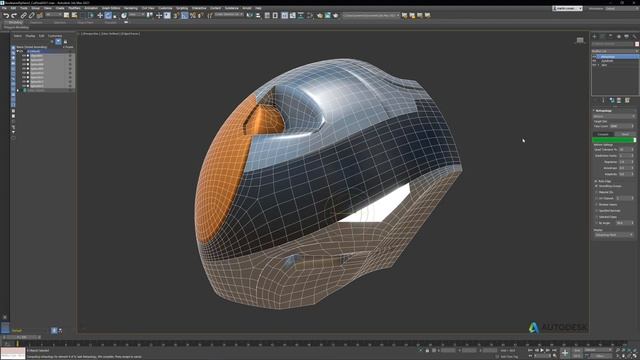Screen dimensions: 640x360
Task: Select the Box entry in modifier stack
Action: coord(604,65)
